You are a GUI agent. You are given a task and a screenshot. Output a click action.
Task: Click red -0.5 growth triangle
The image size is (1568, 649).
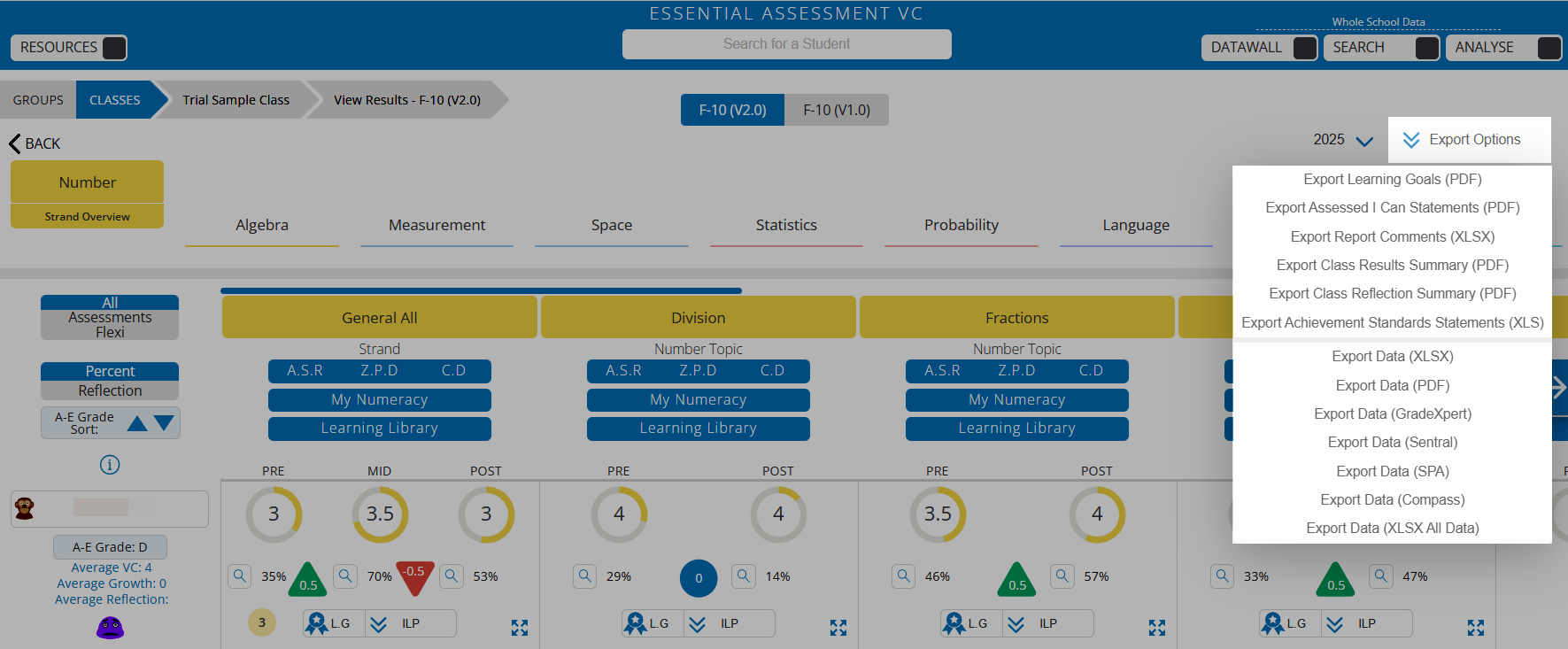[414, 576]
